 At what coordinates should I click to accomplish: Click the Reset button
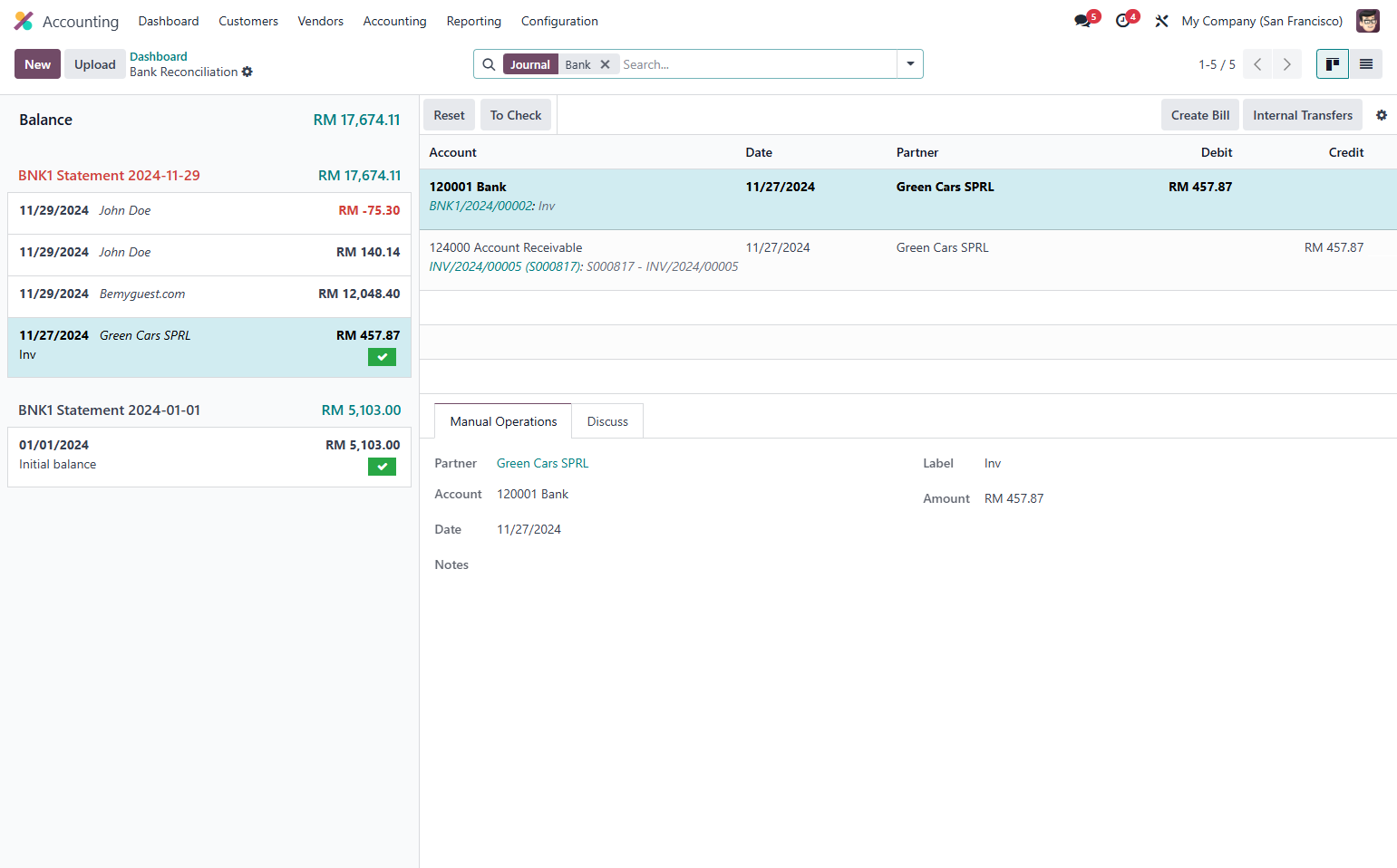[x=449, y=115]
